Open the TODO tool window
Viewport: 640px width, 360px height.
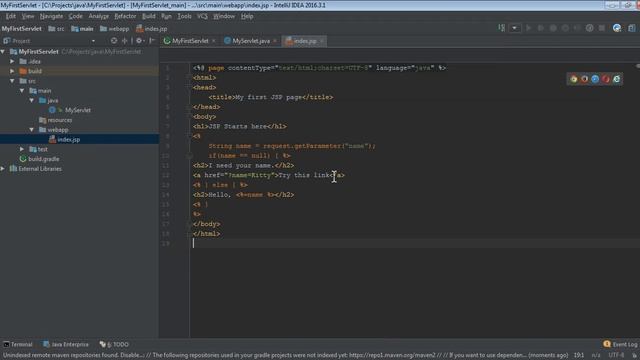[x=114, y=344]
